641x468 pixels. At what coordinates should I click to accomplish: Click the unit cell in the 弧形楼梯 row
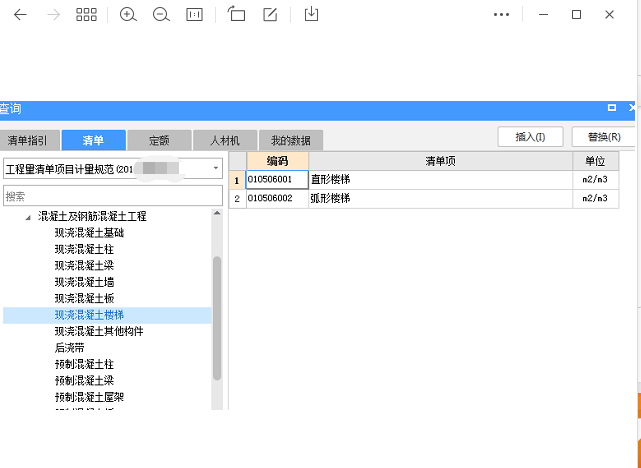point(595,199)
